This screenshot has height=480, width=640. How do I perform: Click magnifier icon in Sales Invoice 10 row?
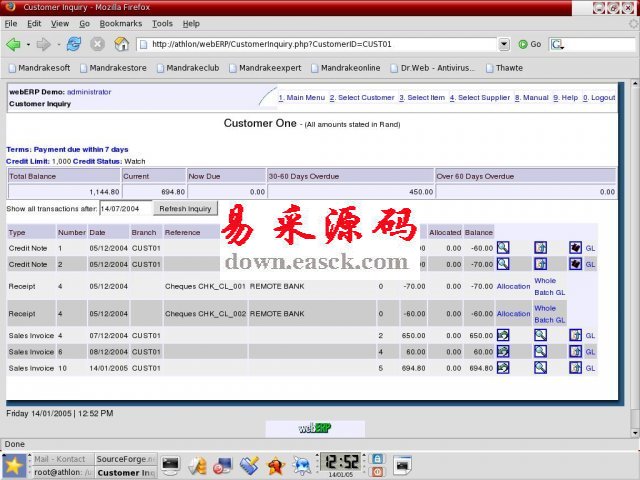[540, 367]
